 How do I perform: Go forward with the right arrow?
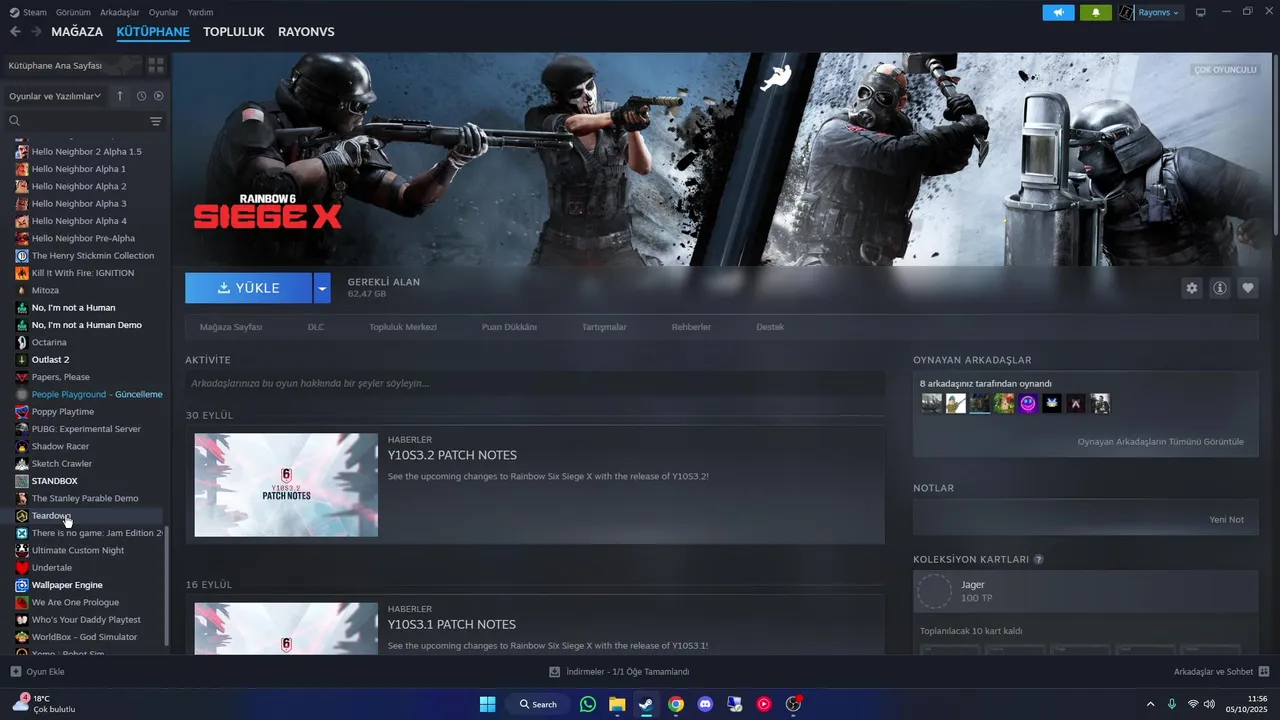click(36, 32)
